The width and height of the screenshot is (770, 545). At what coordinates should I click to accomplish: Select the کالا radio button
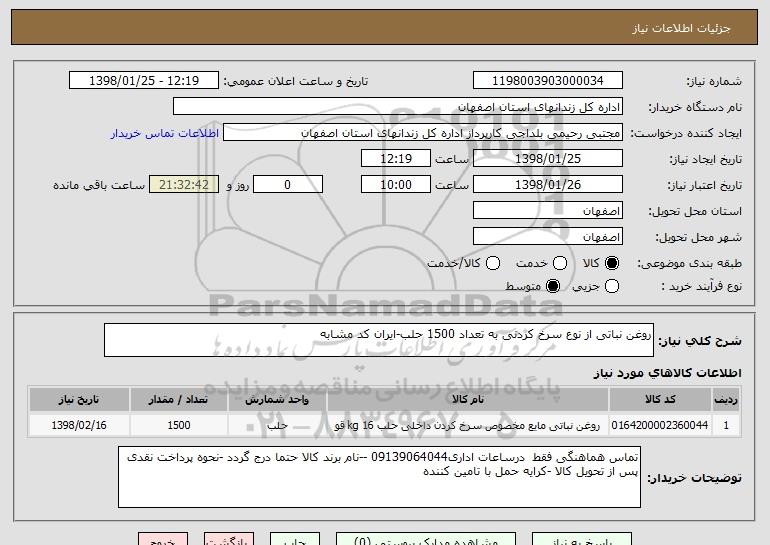pos(612,264)
